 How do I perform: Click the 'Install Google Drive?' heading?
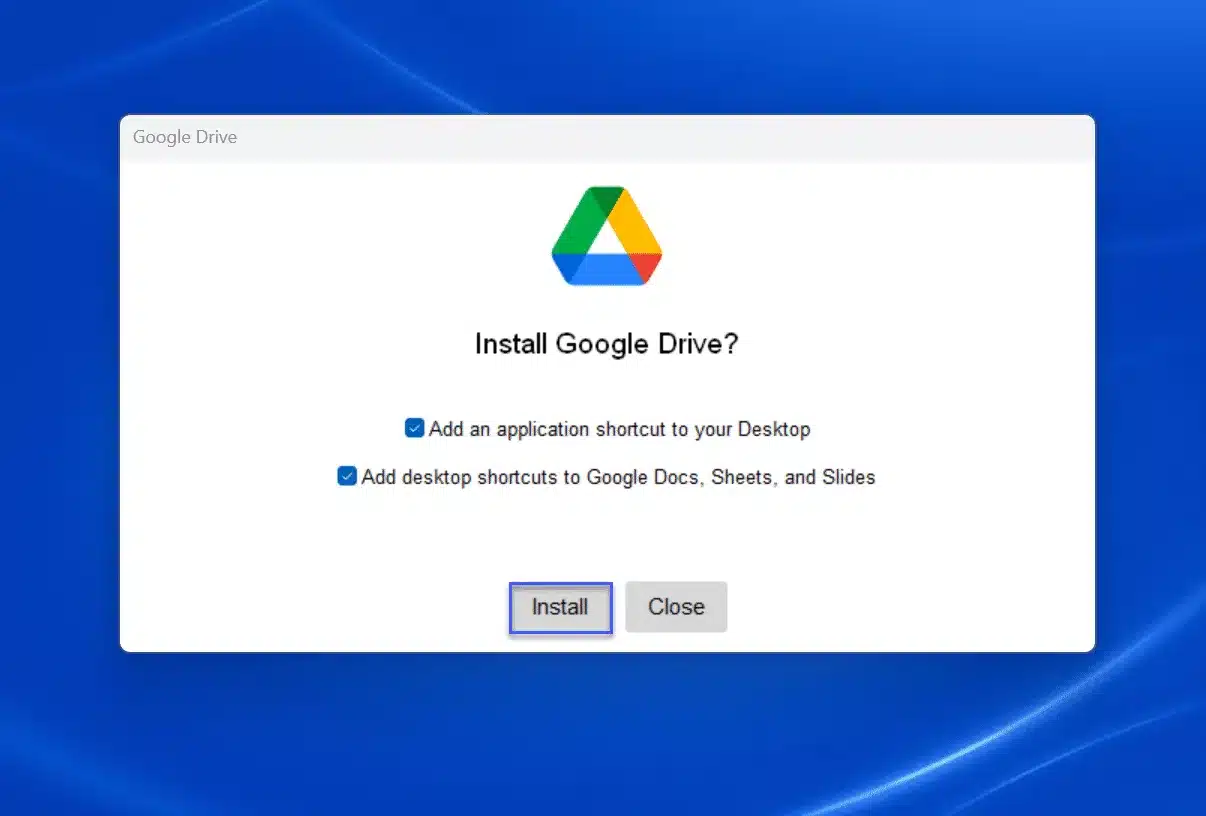coord(606,344)
